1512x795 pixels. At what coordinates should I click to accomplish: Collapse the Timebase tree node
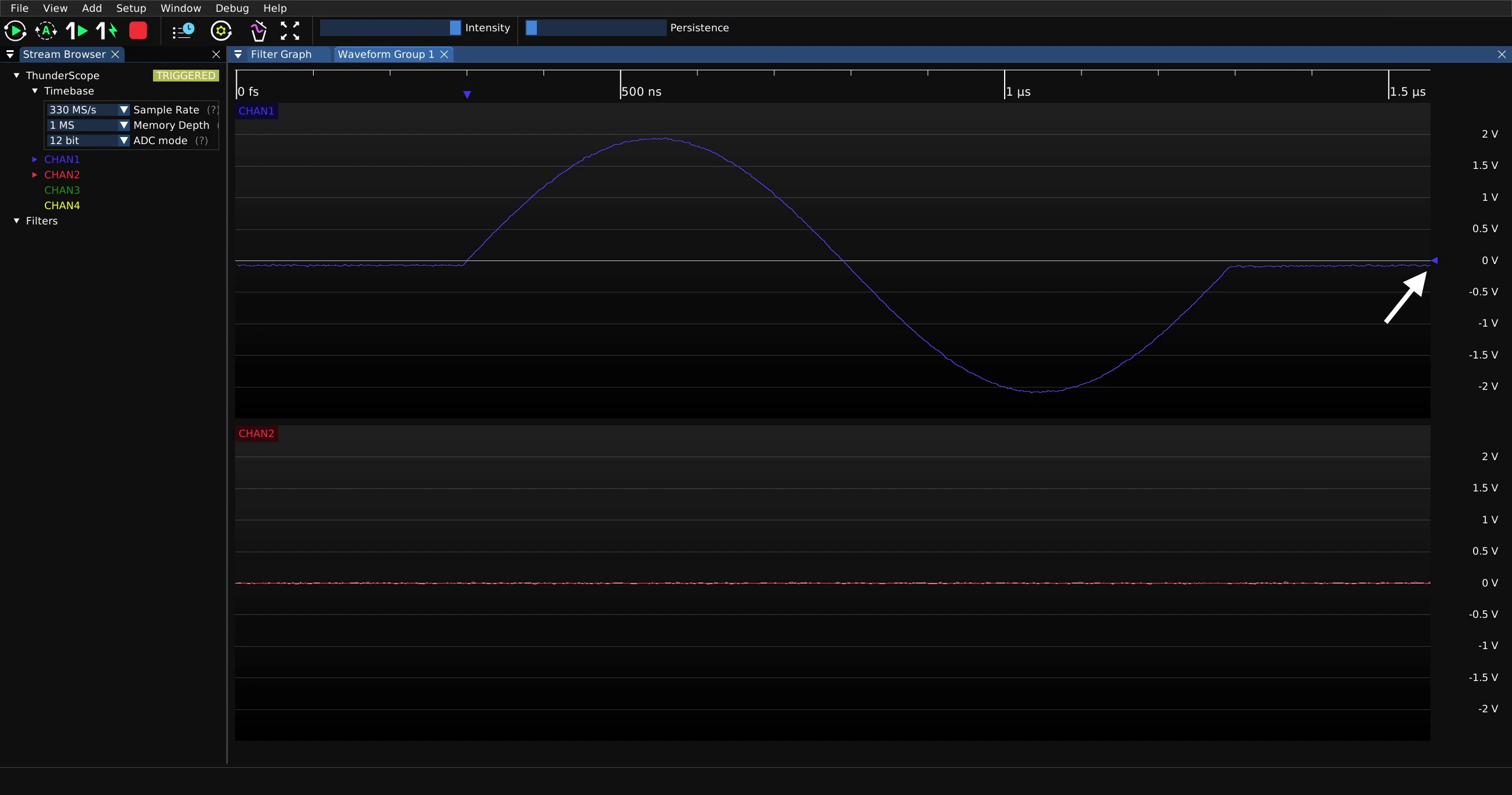[x=35, y=91]
